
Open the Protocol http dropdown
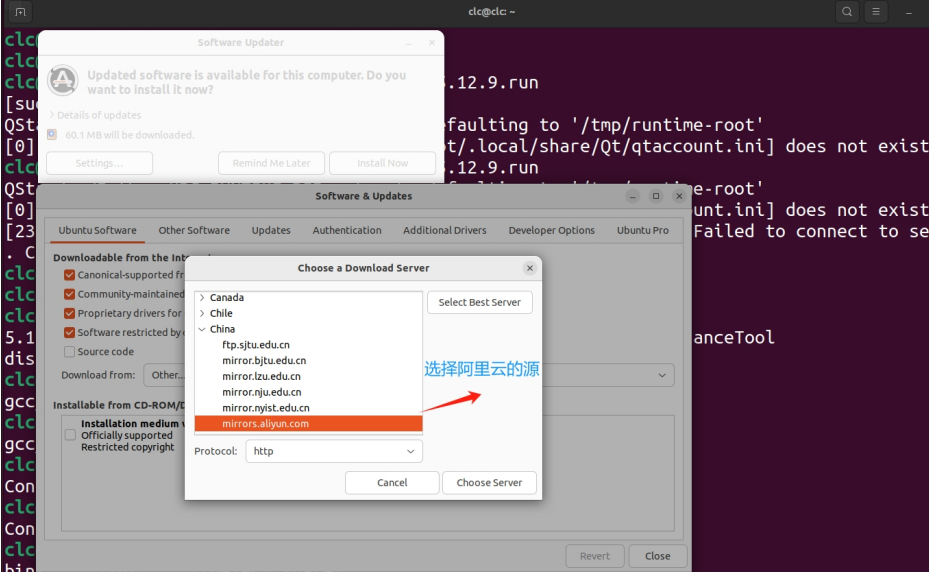[334, 451]
